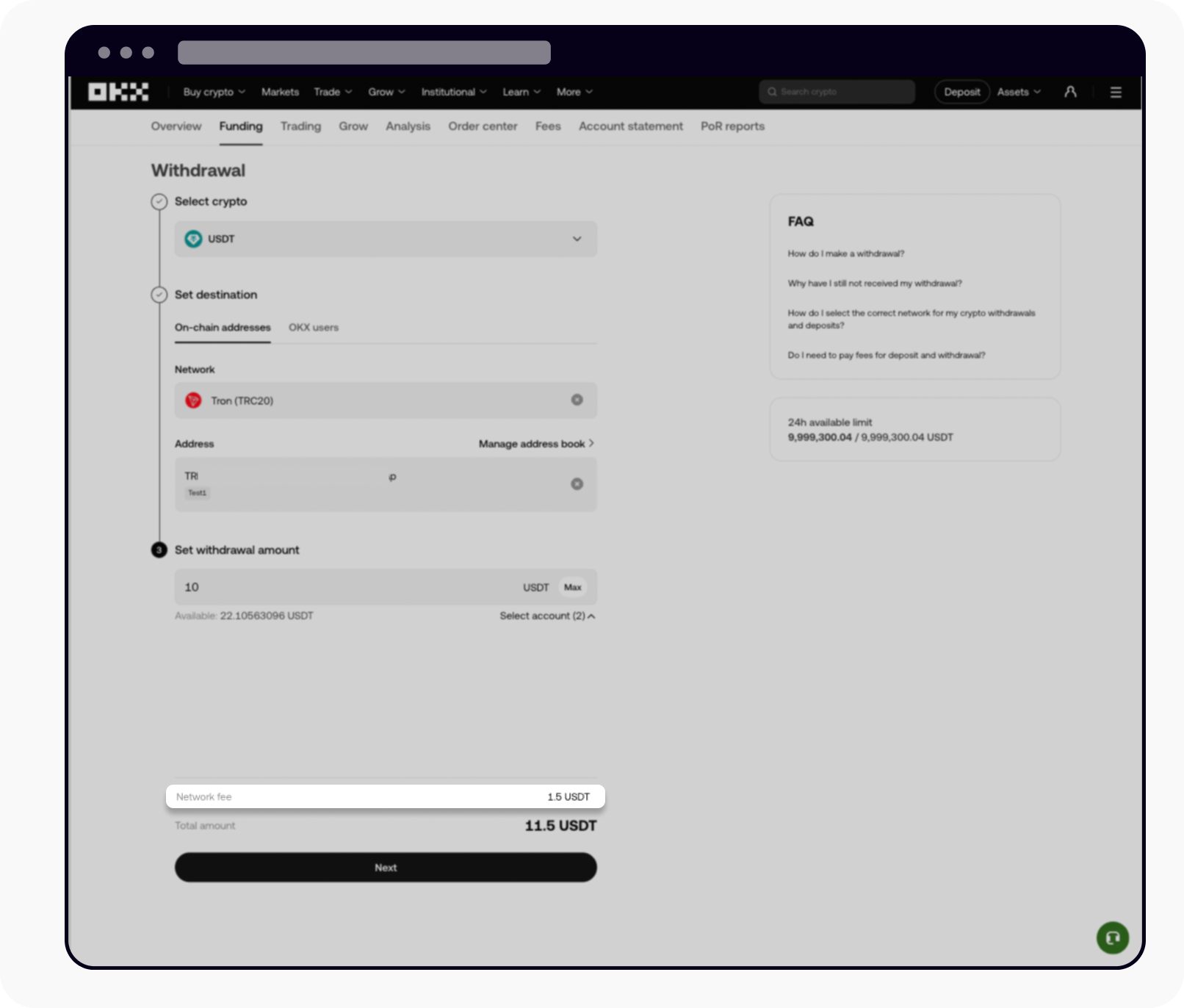Toggle the On-chain addresses option
The image size is (1184, 1008).
(x=223, y=328)
